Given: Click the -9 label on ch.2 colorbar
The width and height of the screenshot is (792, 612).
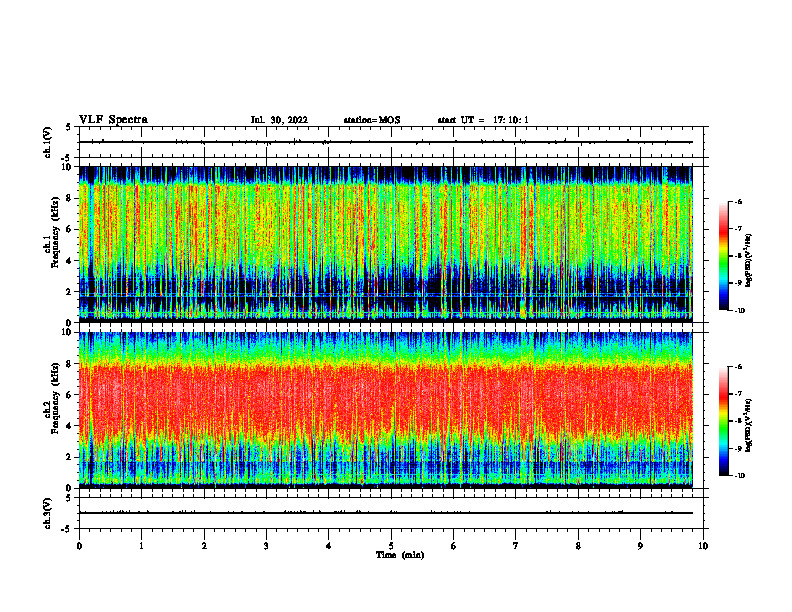Looking at the screenshot, I should pyautogui.click(x=738, y=448).
